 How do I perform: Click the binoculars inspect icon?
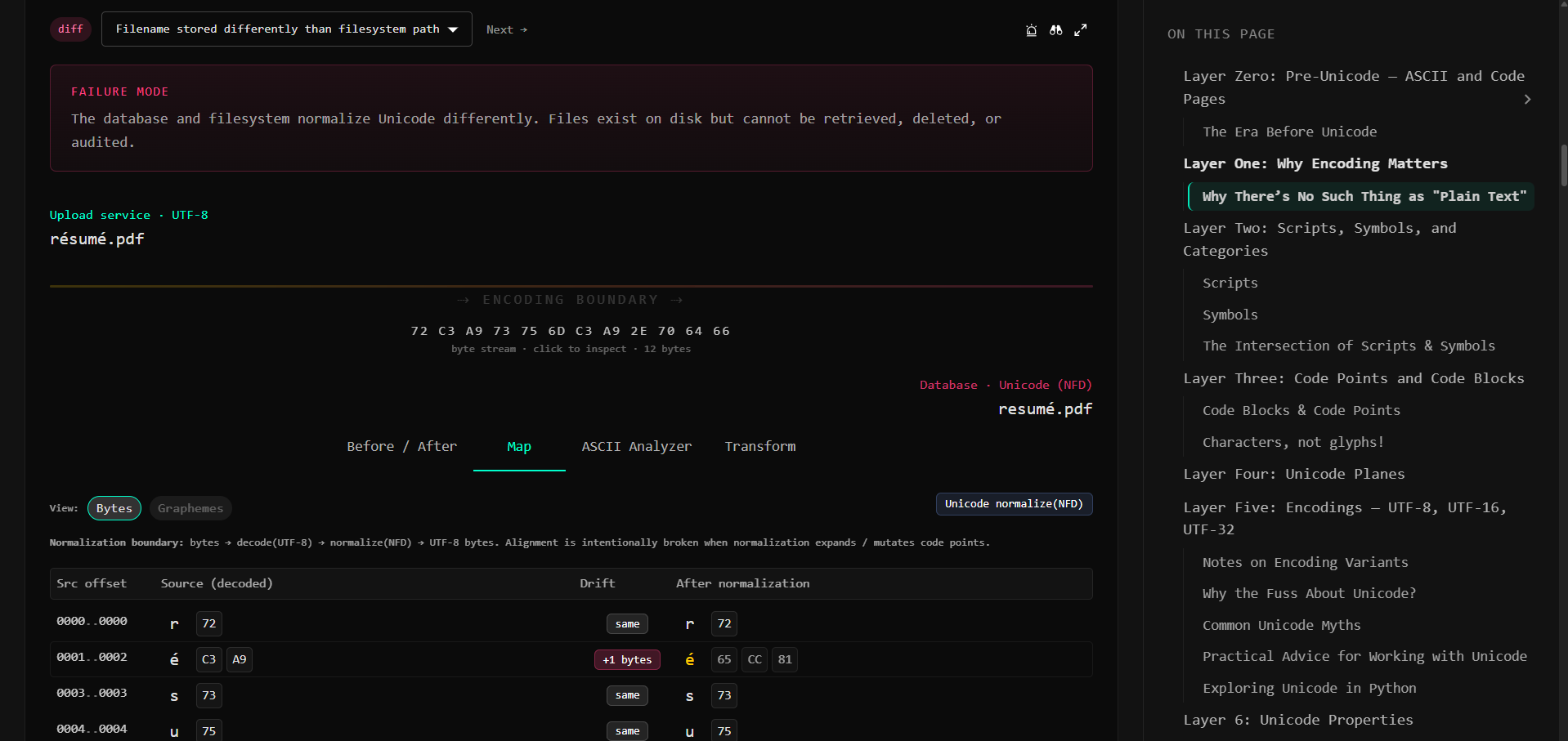point(1055,30)
